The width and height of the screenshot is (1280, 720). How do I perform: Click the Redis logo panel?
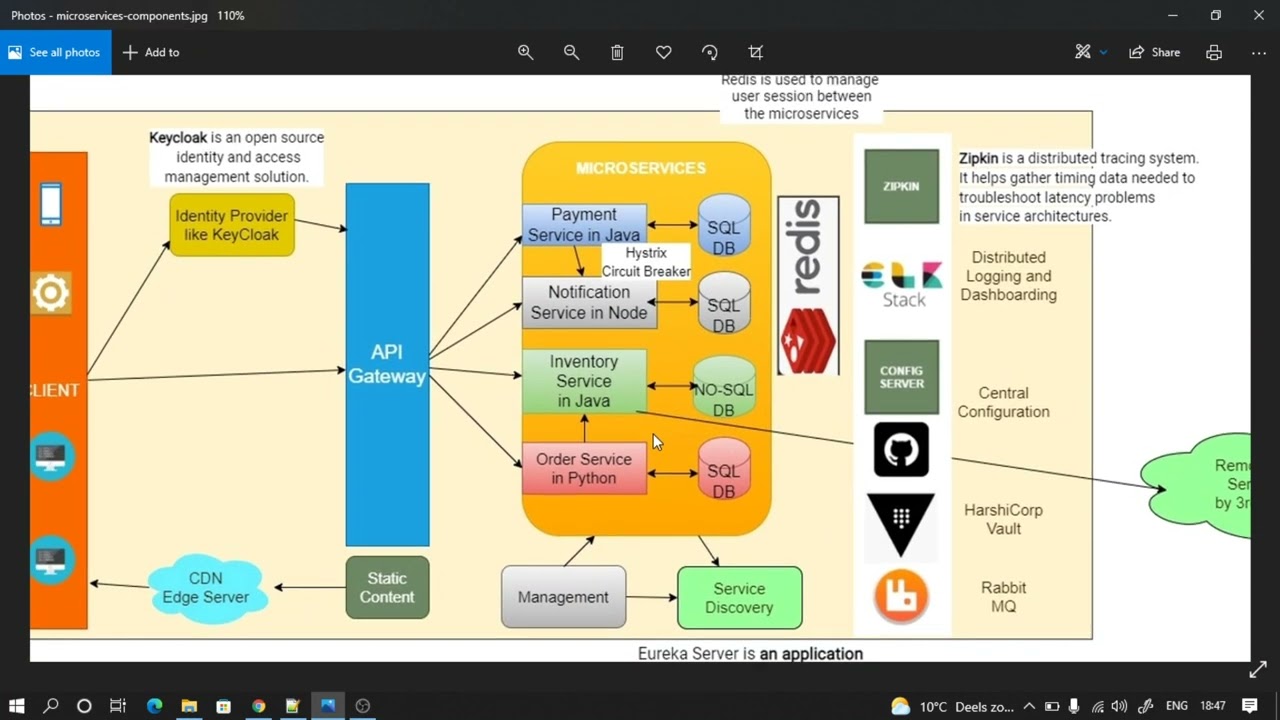808,285
